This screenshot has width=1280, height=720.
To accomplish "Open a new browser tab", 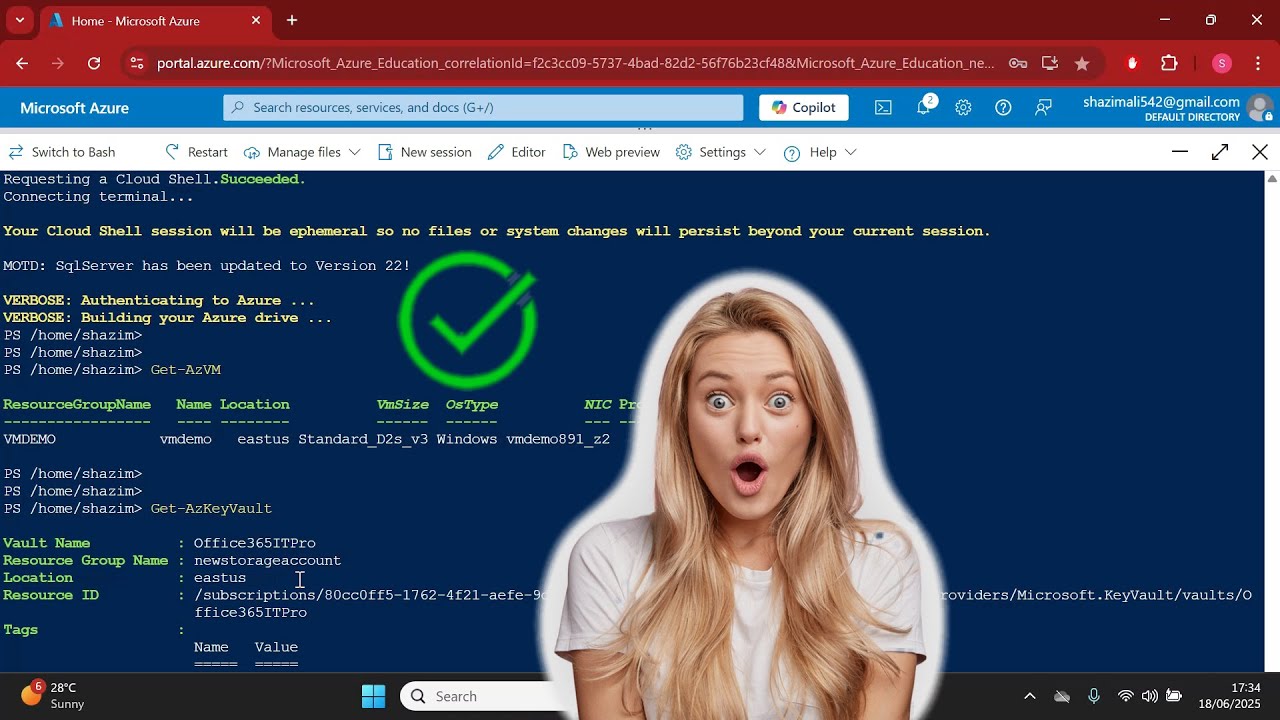I will (x=292, y=20).
